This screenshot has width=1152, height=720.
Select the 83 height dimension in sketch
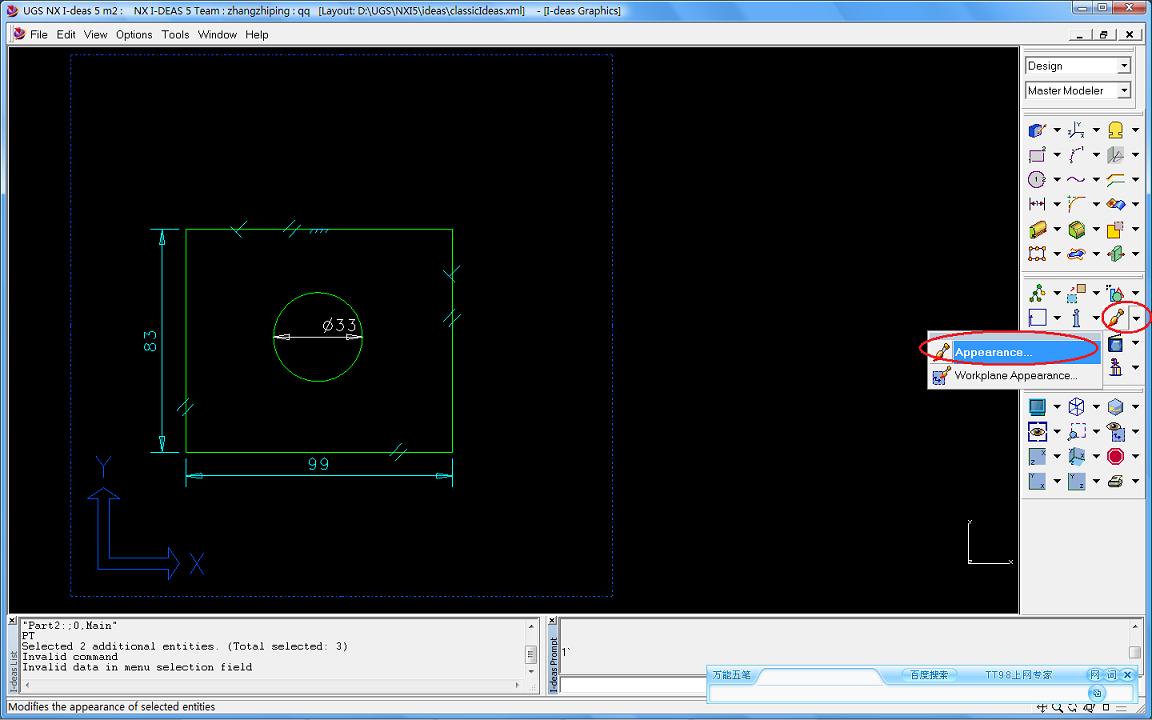pos(150,340)
